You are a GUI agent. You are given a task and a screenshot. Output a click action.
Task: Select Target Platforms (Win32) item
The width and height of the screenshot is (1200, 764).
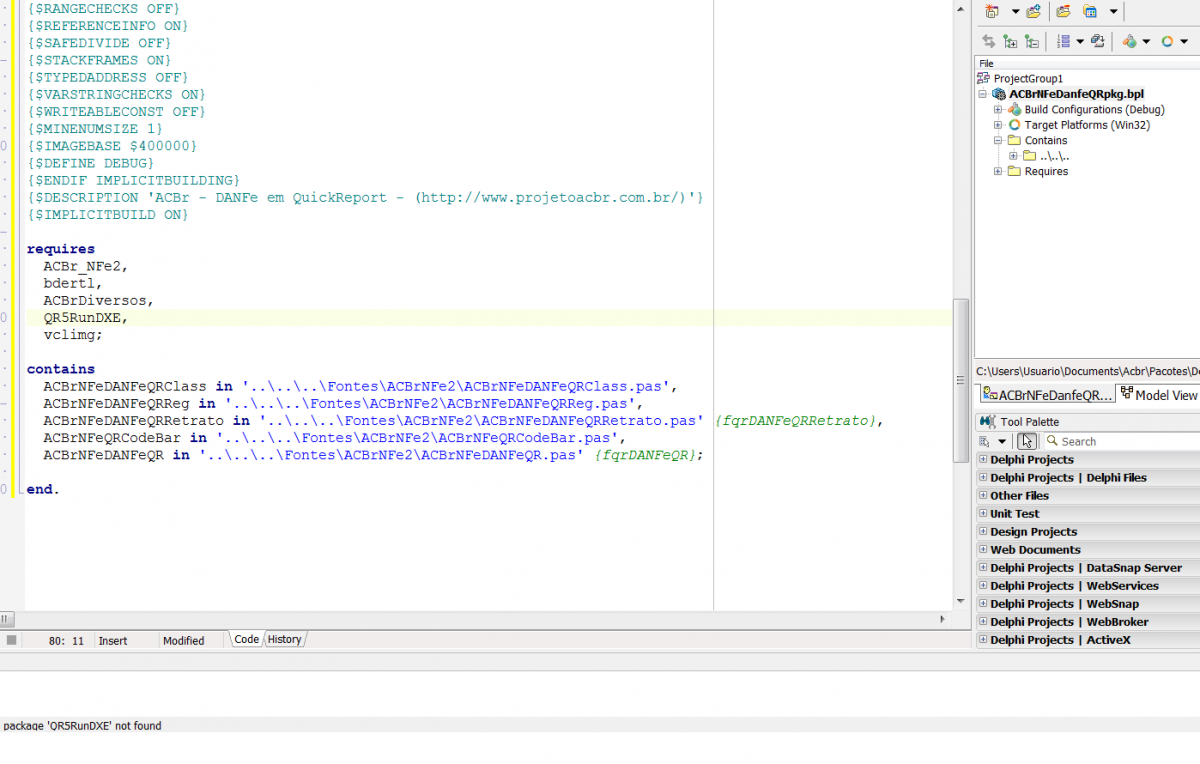tap(1087, 125)
